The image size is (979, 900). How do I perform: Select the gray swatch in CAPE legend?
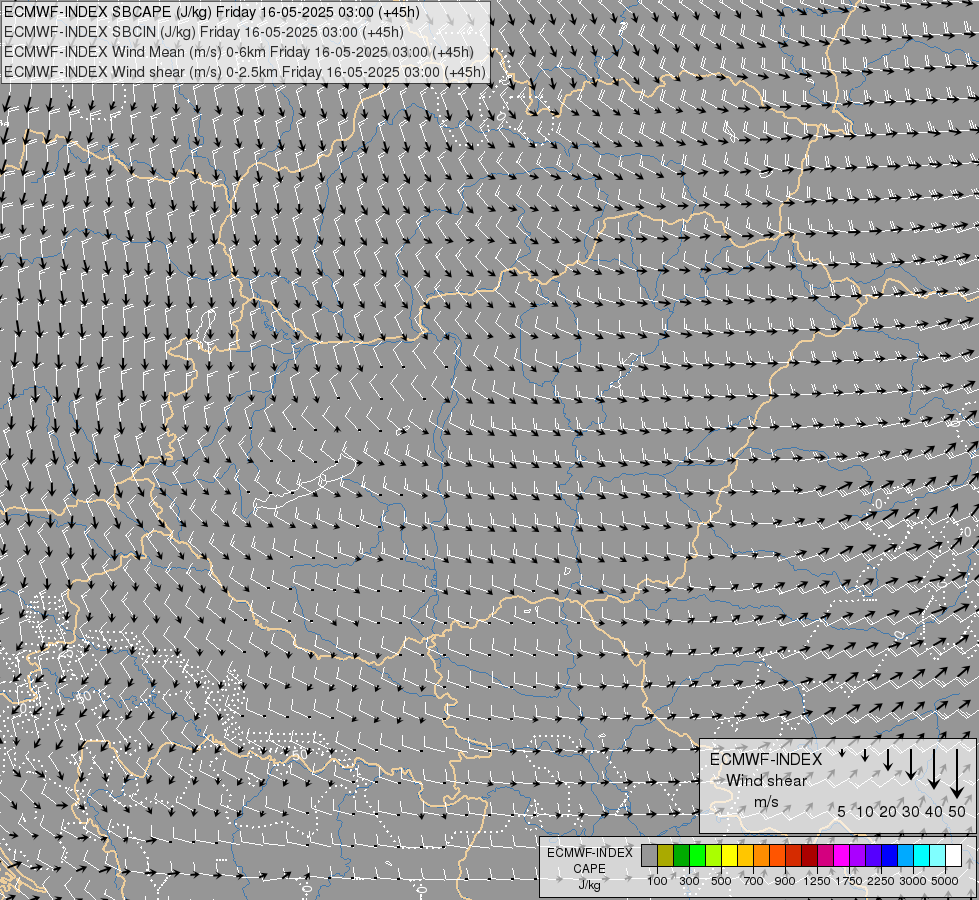coord(649,856)
